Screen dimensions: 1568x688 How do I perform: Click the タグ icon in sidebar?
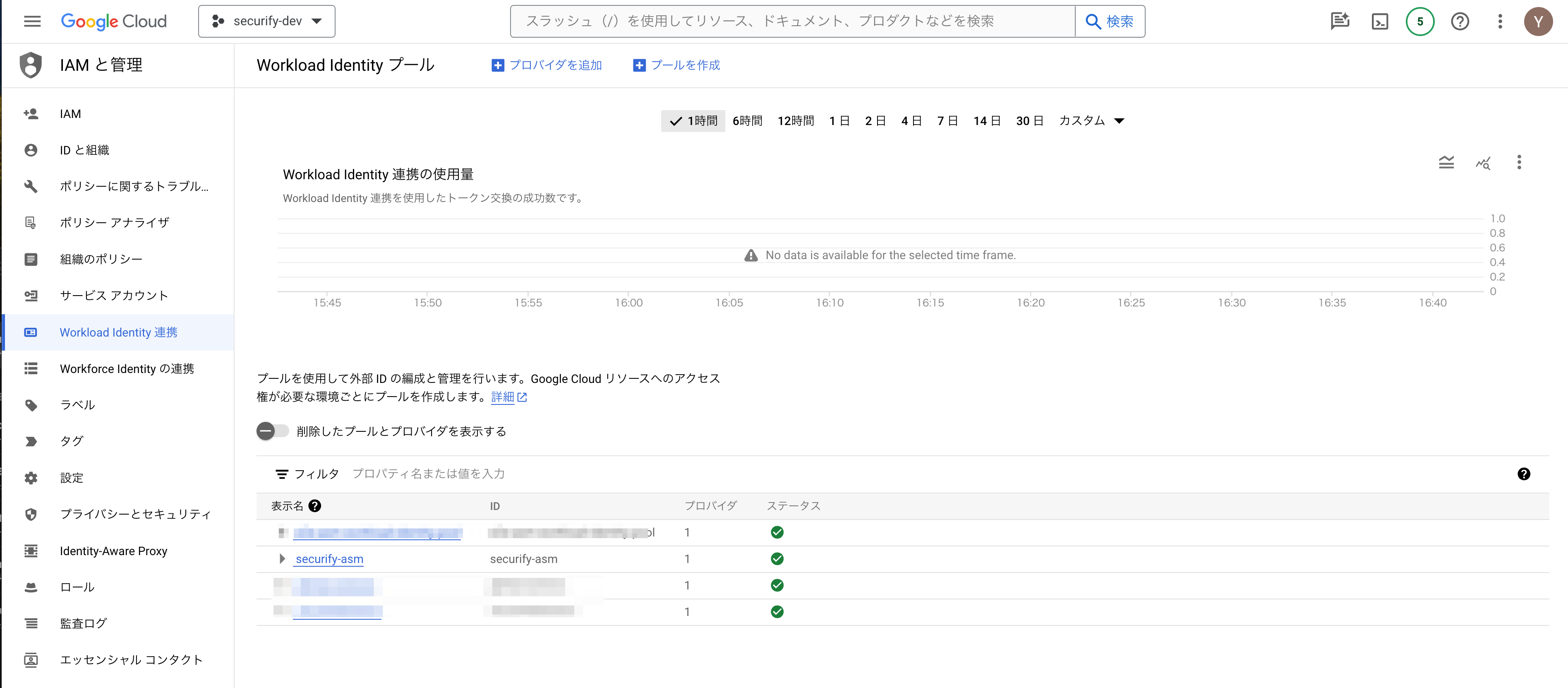click(x=31, y=441)
